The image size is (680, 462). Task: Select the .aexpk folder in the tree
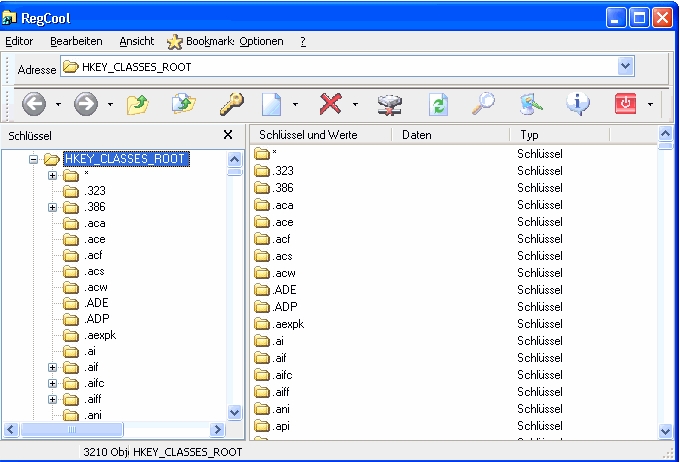click(100, 336)
